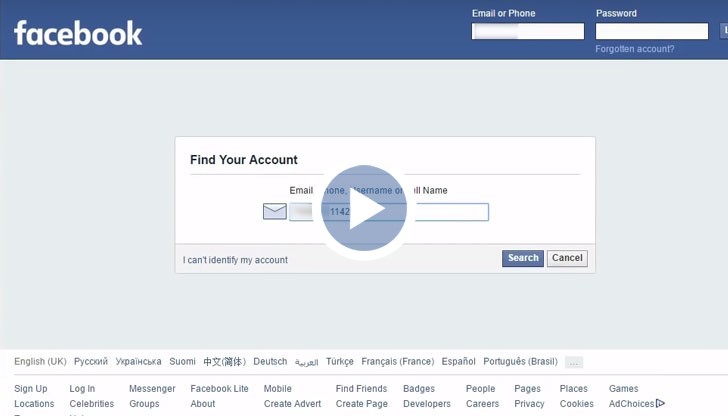This screenshot has height=416, width=728.
Task: Open Games footer link
Action: [x=624, y=389]
